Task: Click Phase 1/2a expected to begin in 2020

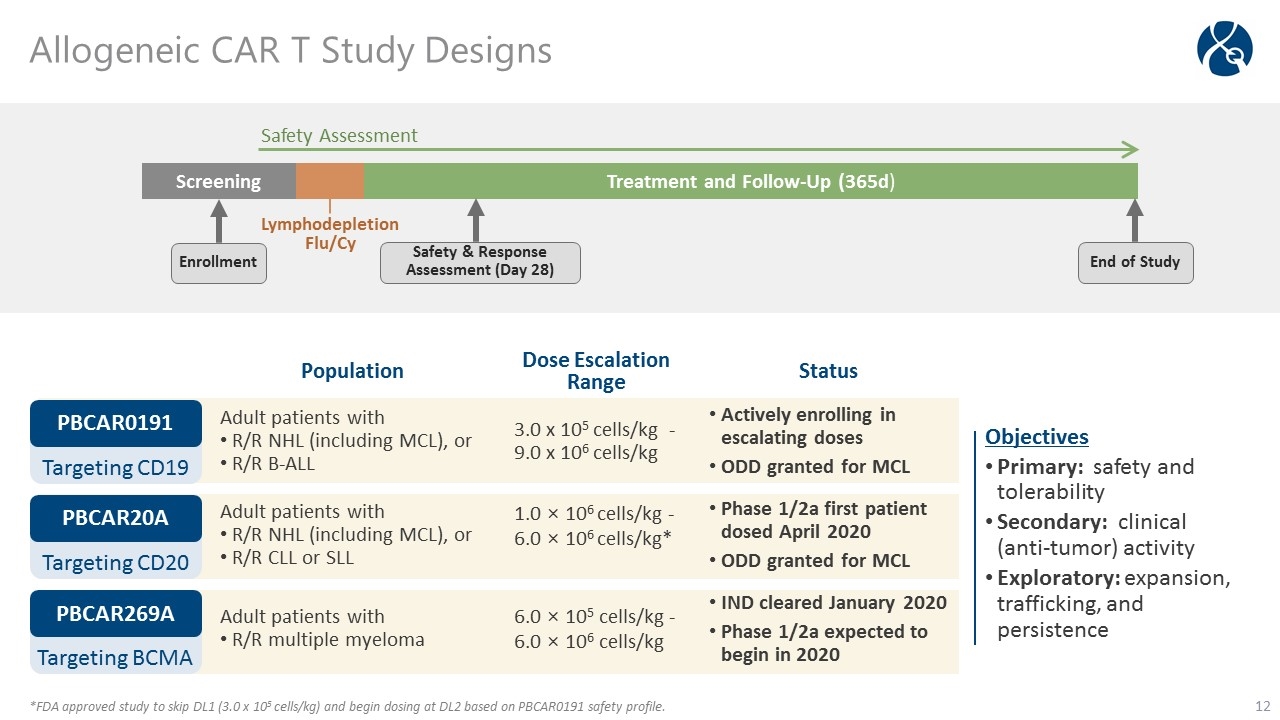Action: click(x=818, y=643)
